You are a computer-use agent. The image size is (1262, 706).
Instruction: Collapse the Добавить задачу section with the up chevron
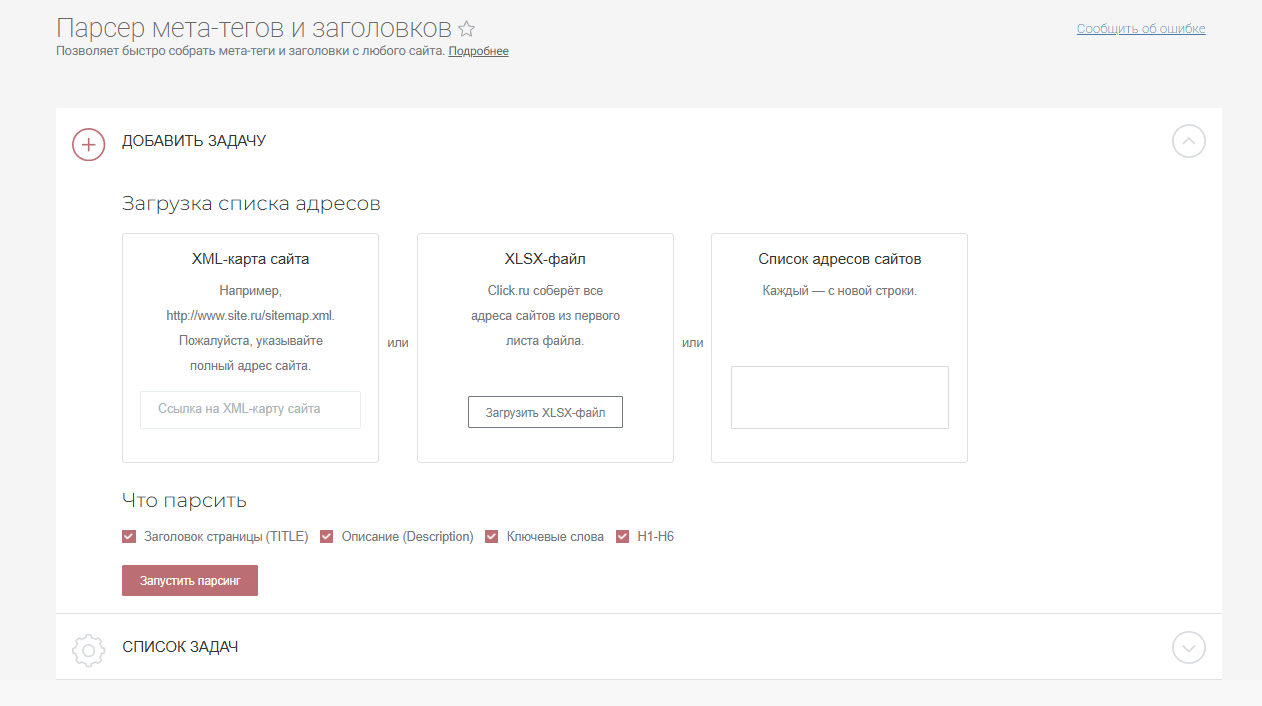click(1188, 142)
